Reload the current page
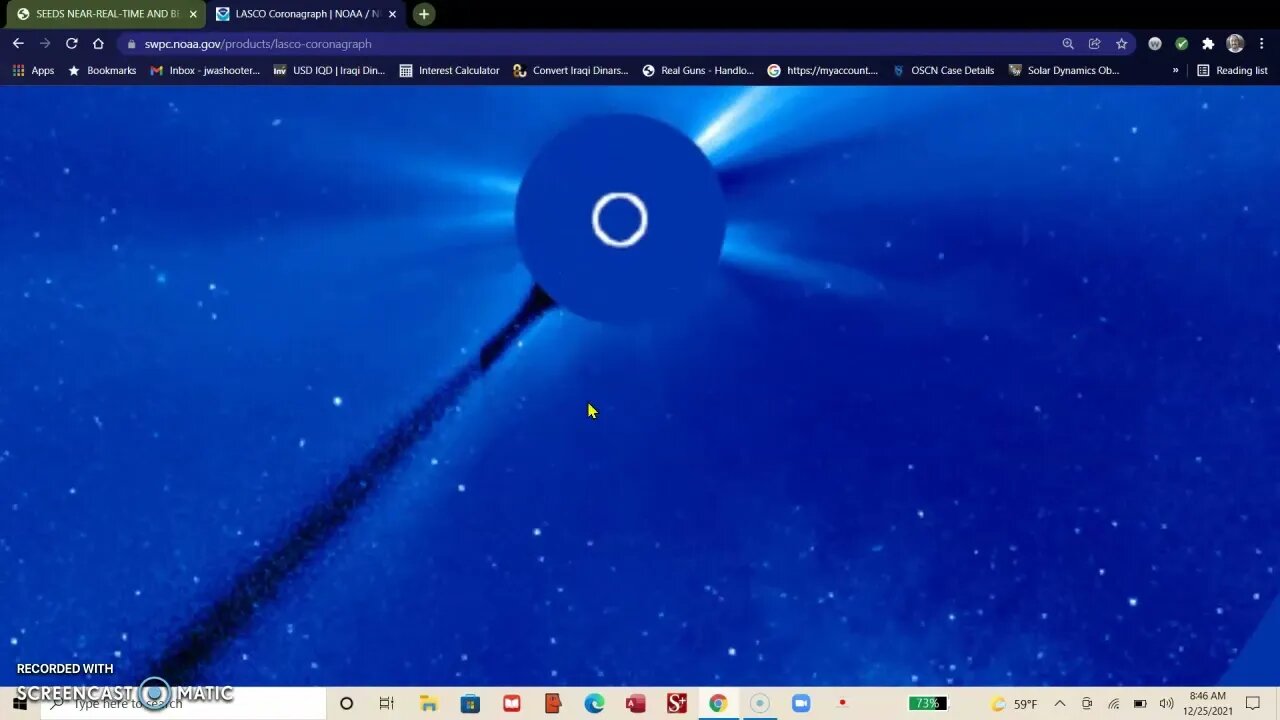The width and height of the screenshot is (1280, 720). 72,44
